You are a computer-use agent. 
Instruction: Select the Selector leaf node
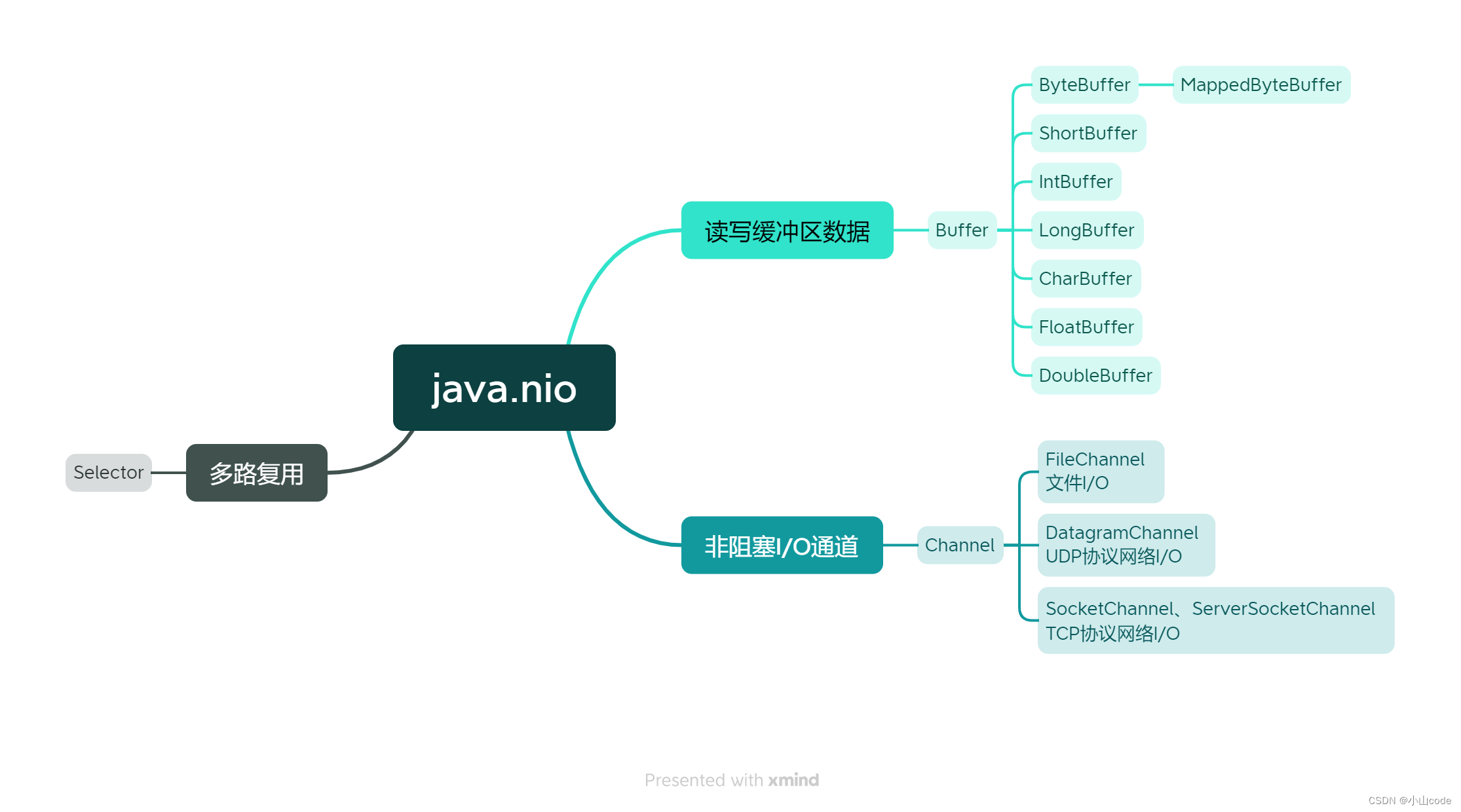(x=108, y=472)
